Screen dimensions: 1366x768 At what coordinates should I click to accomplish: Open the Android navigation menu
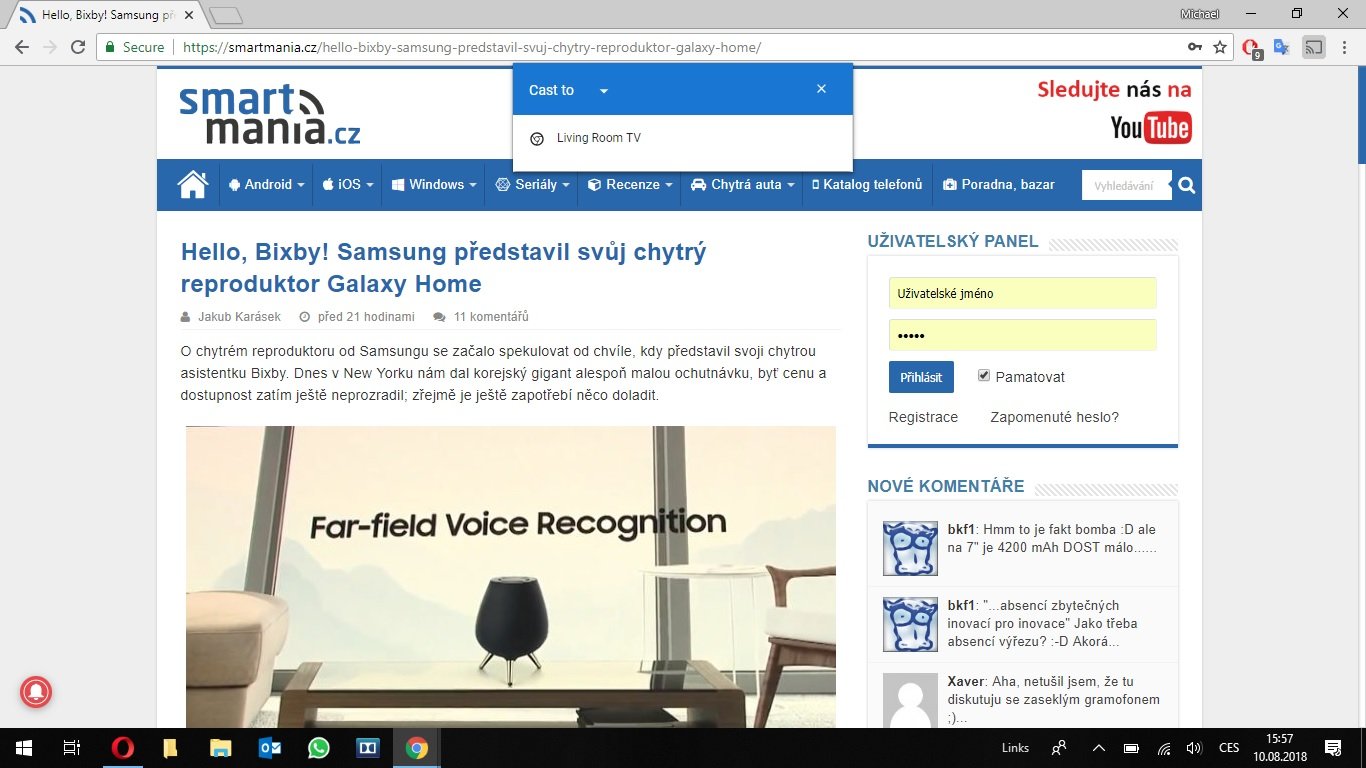[x=265, y=184]
